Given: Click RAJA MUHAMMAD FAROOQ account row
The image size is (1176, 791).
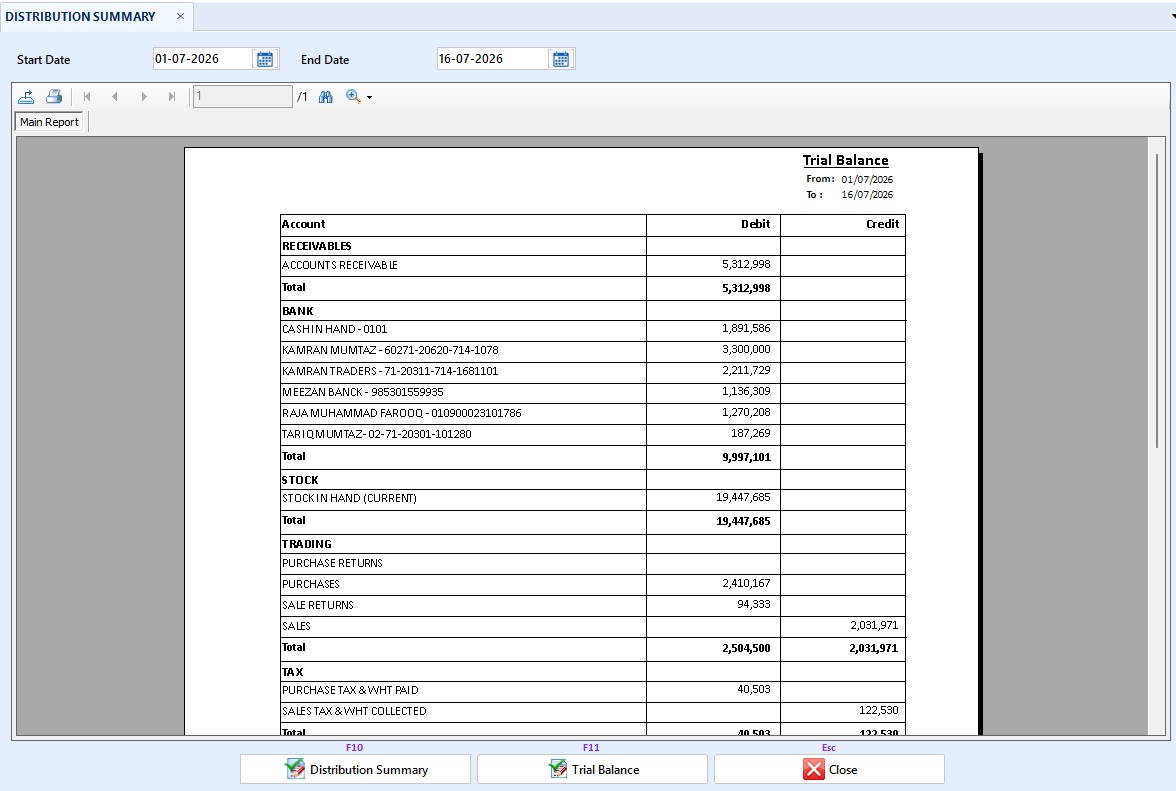Looking at the screenshot, I should click(592, 413).
